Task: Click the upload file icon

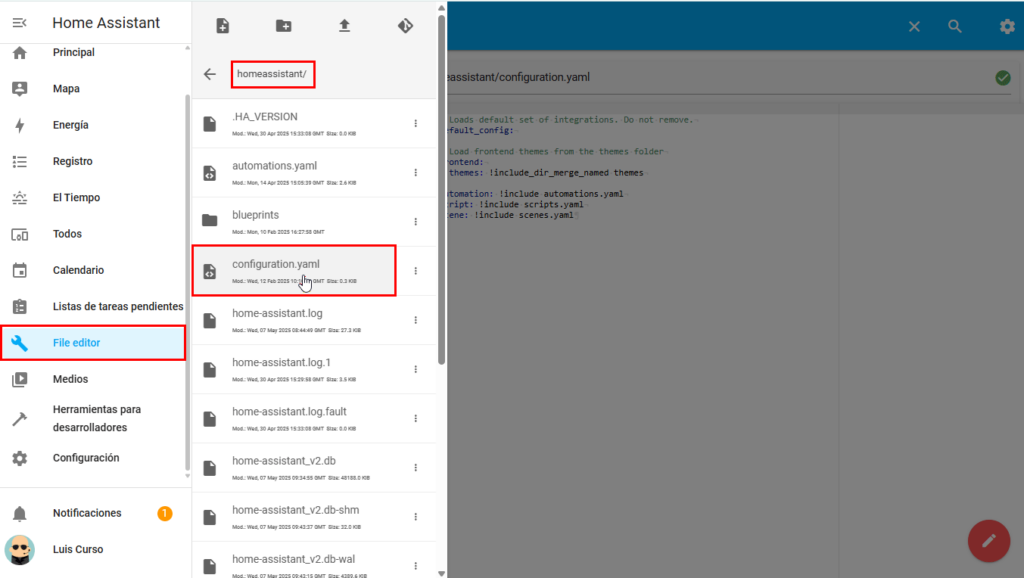Action: click(344, 26)
